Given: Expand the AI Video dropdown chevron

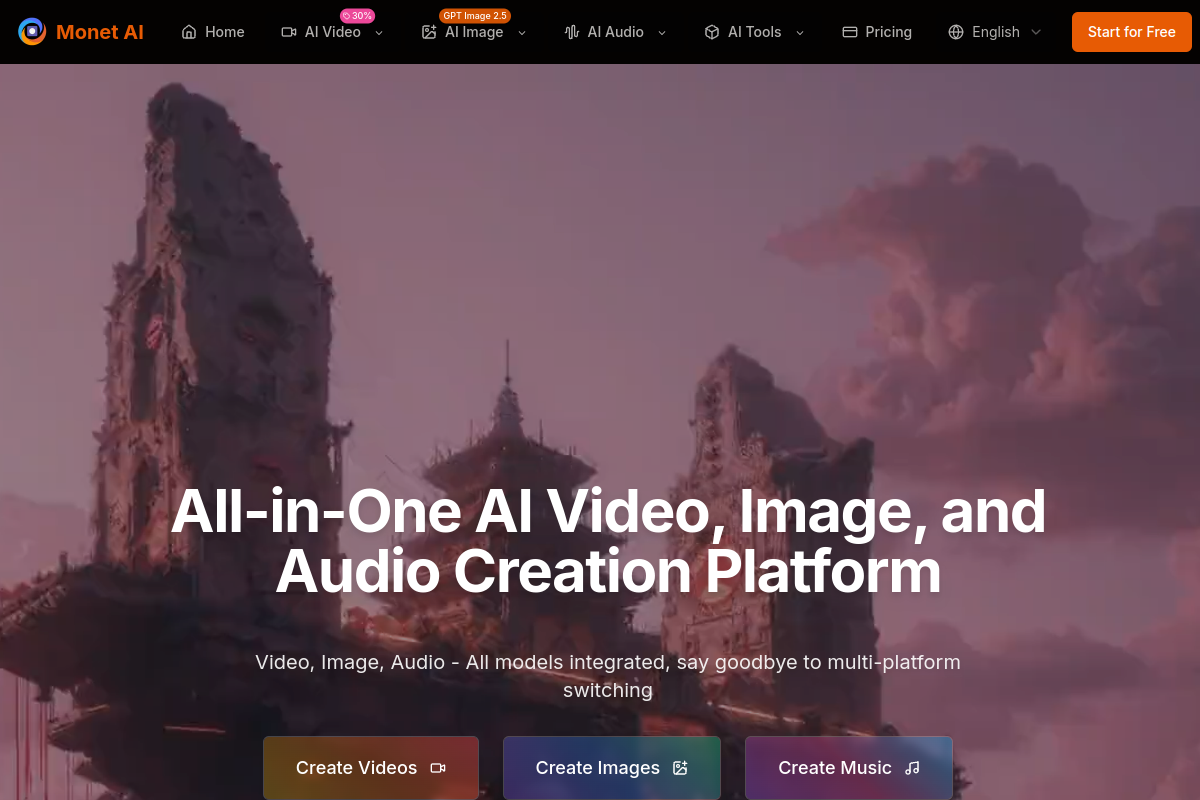Looking at the screenshot, I should [379, 32].
